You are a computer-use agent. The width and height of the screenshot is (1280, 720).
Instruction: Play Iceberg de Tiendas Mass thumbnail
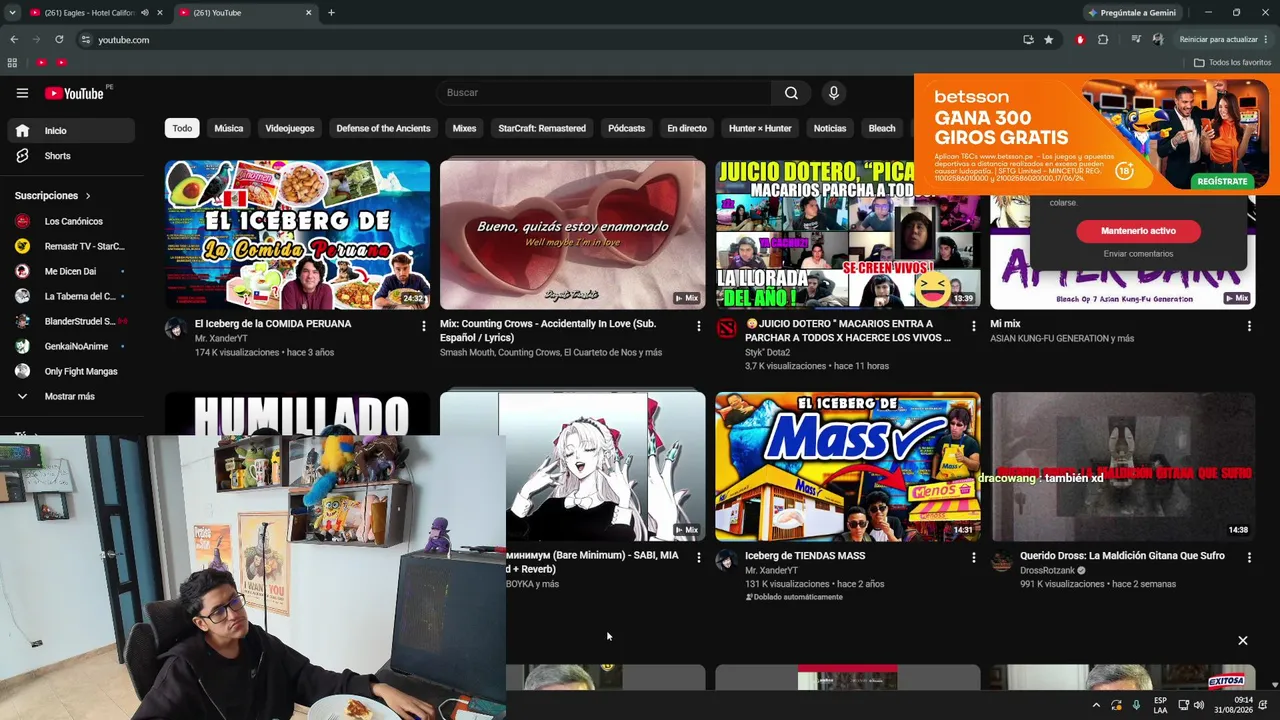(847, 467)
